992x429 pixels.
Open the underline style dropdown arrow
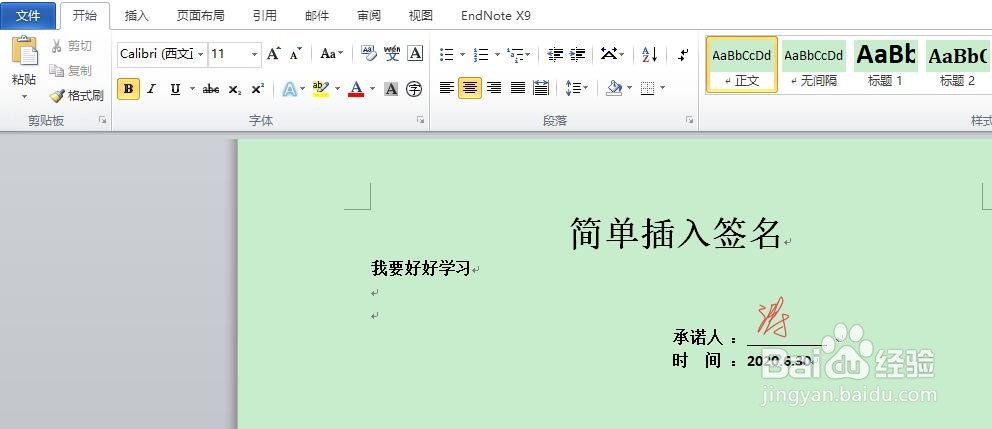[x=192, y=89]
